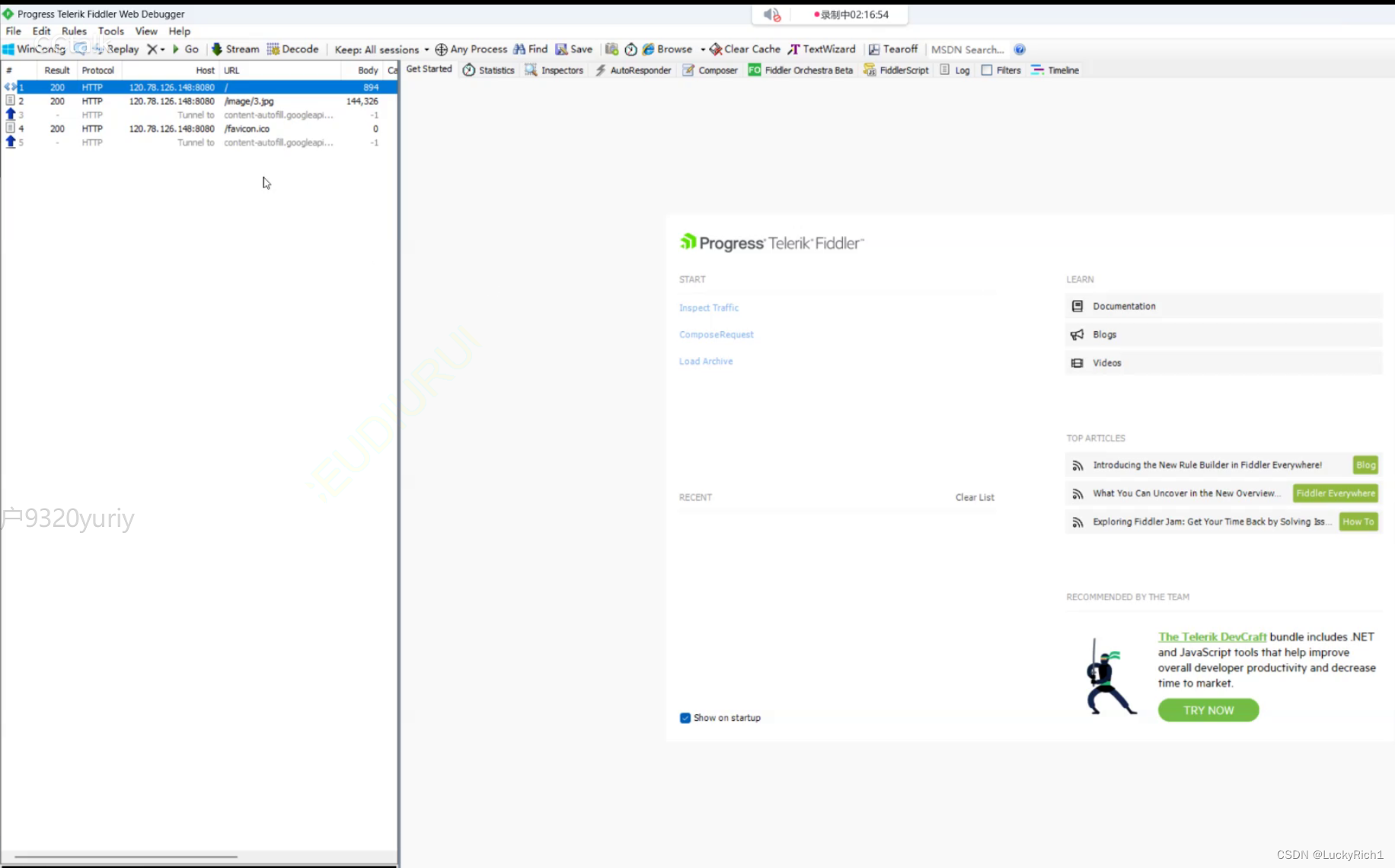
Task: Toggle Stream mode in toolbar
Action: pos(235,49)
